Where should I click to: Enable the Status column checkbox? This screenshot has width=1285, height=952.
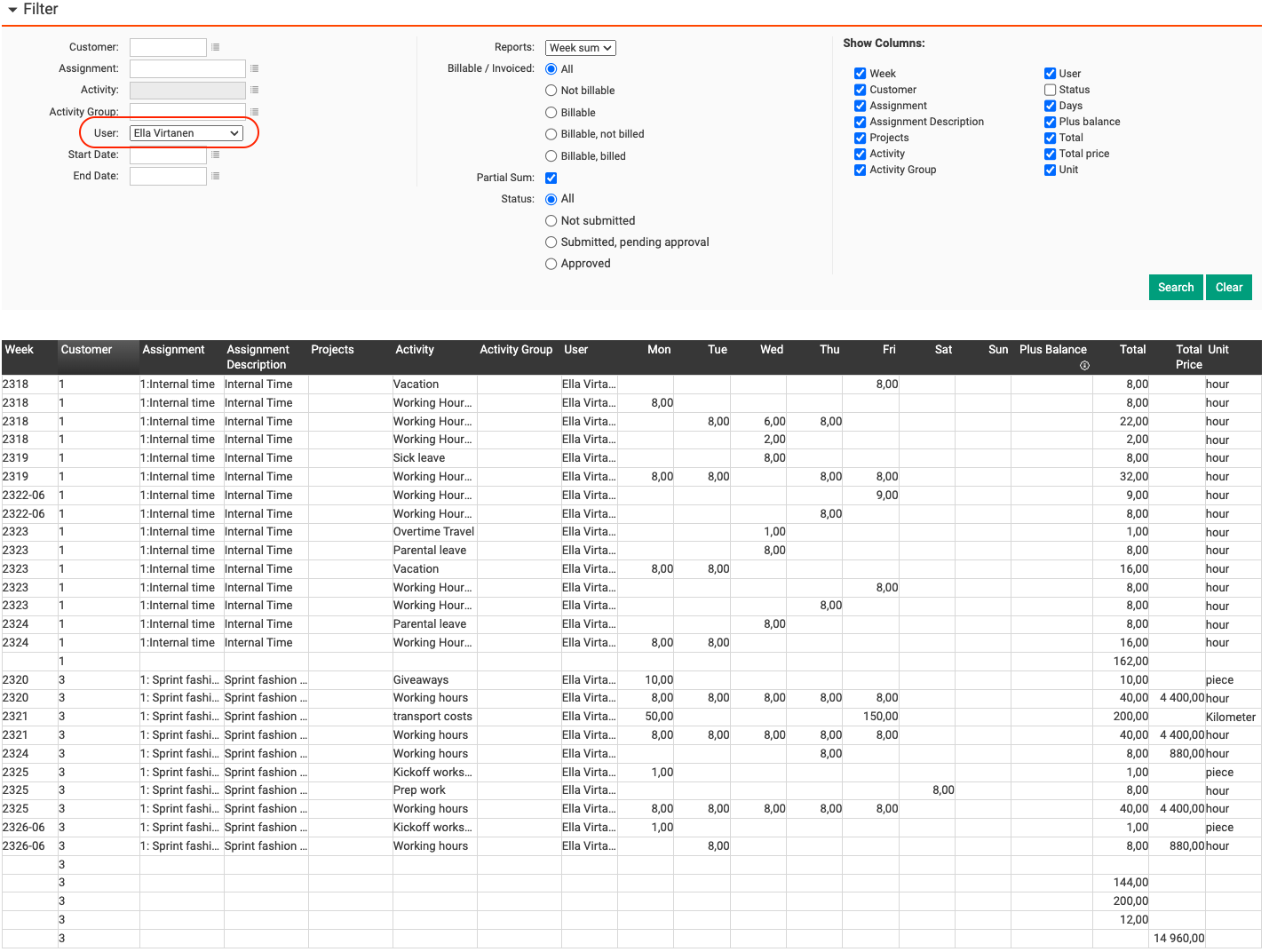click(x=1050, y=90)
